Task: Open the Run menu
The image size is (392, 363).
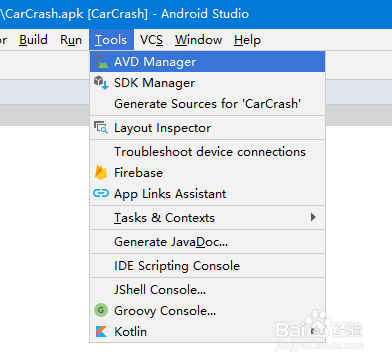Action: click(x=71, y=40)
